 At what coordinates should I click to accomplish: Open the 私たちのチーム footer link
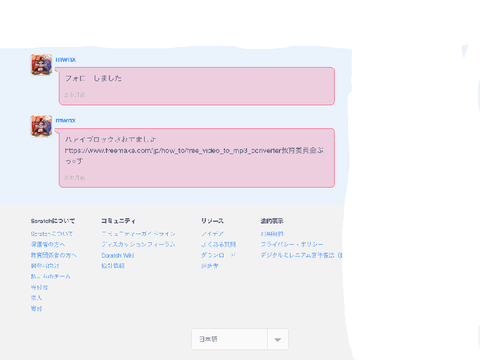click(51, 276)
